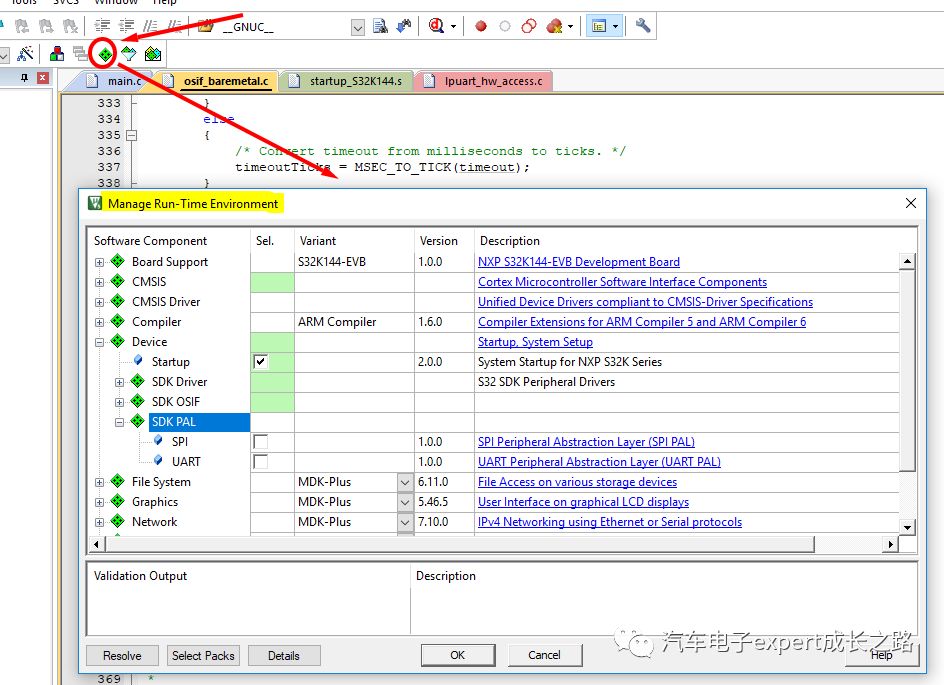Click the Select Packs button
This screenshot has height=685, width=944.
[x=203, y=656]
